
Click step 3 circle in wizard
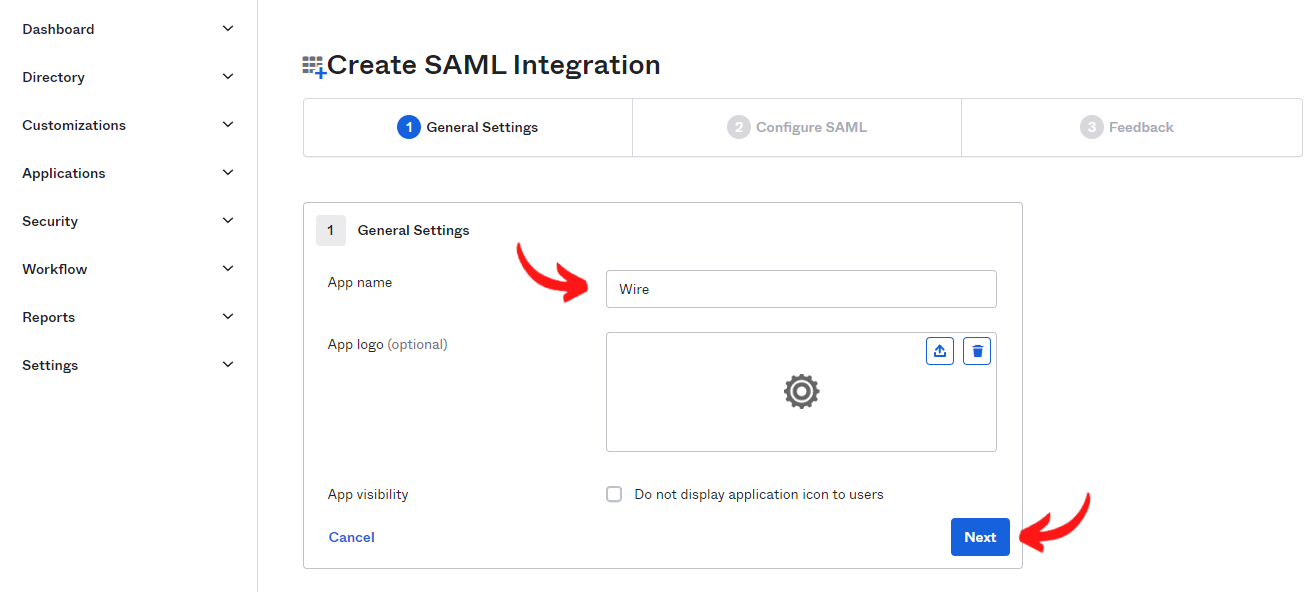tap(1091, 127)
